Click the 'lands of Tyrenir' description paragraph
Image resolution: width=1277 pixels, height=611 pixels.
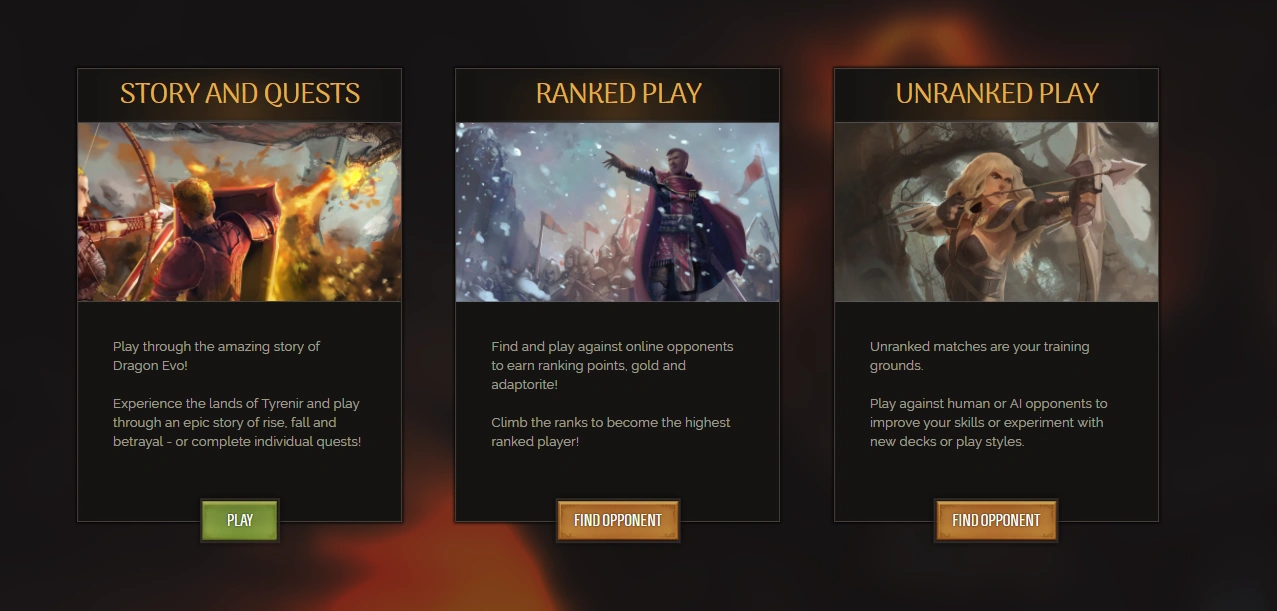coord(237,423)
